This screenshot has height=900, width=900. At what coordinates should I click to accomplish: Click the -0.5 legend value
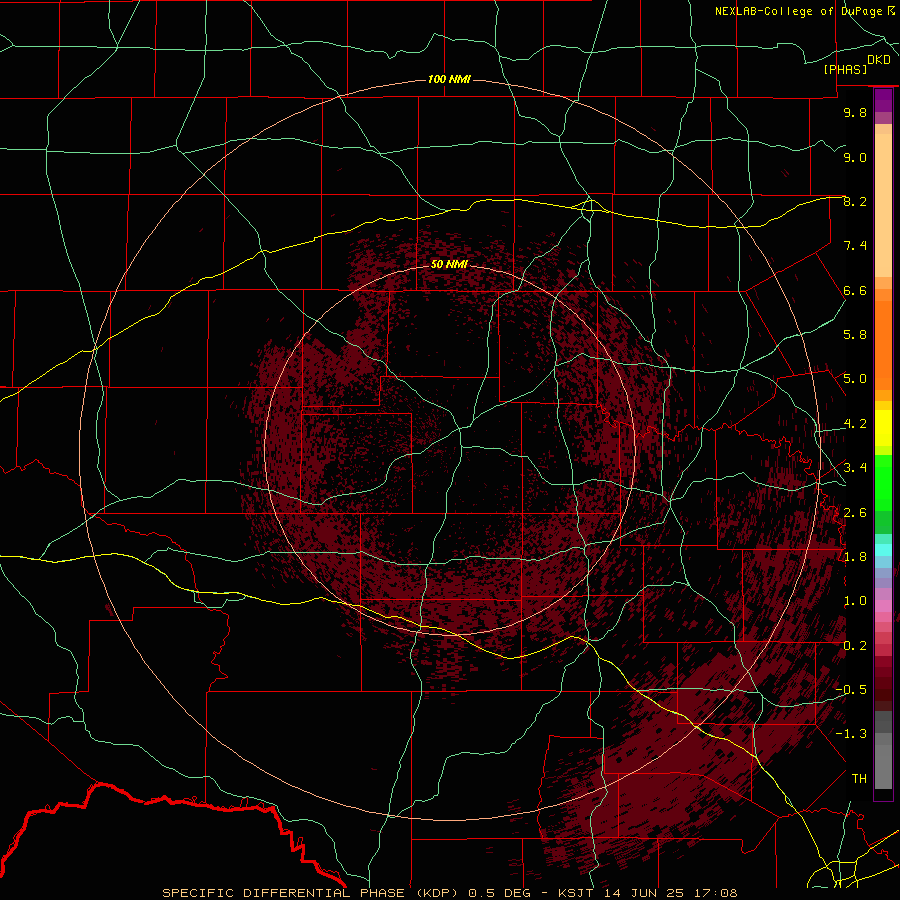(851, 690)
